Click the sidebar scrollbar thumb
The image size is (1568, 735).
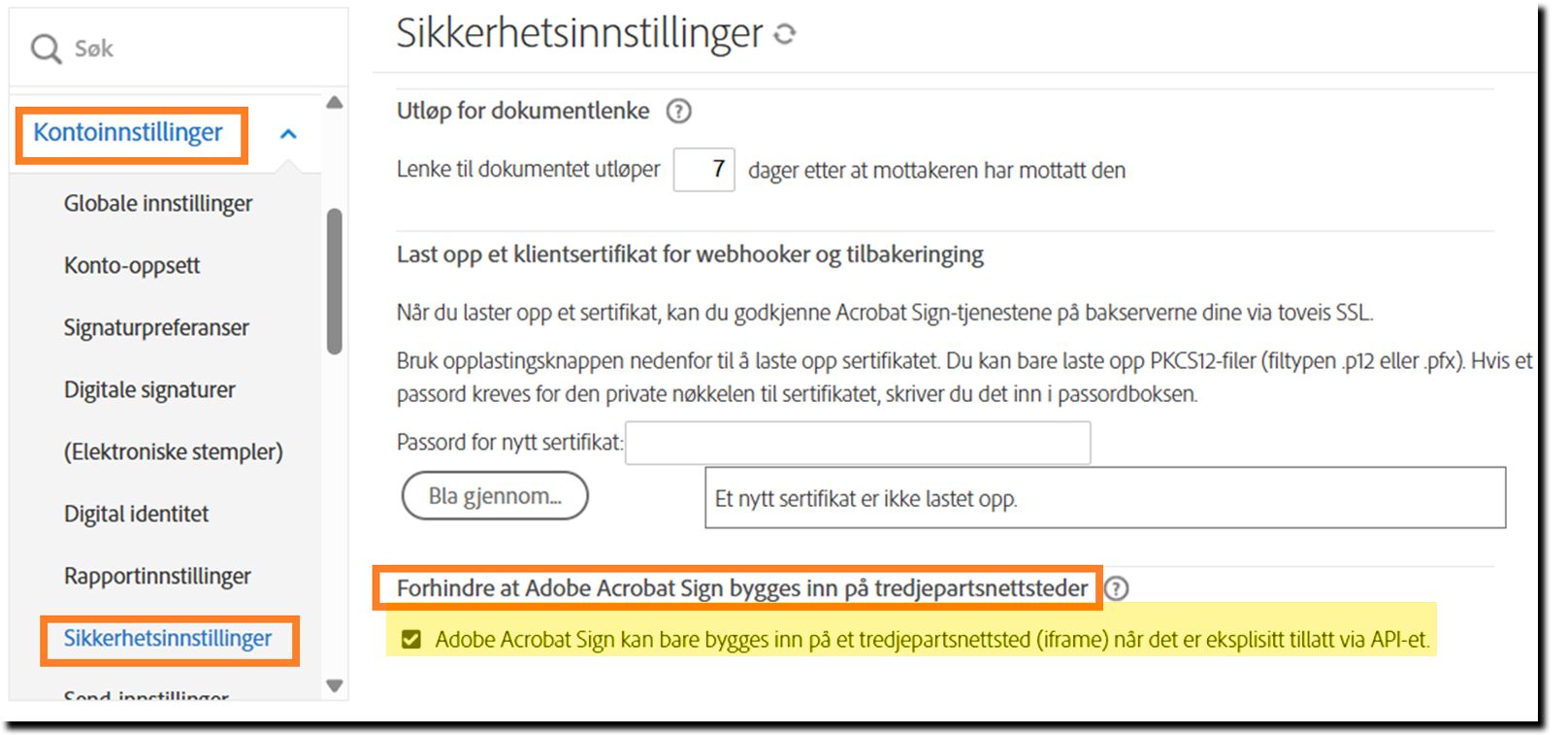click(x=335, y=282)
